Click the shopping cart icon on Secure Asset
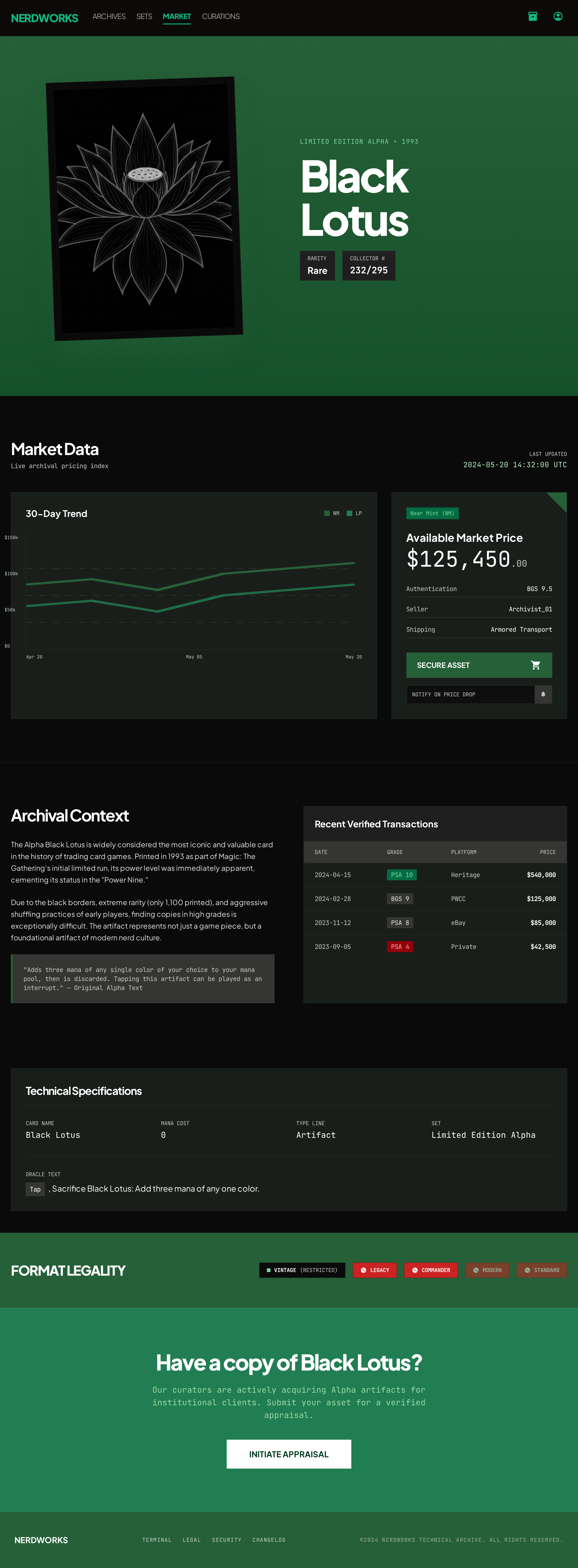The image size is (578, 1568). tap(535, 665)
